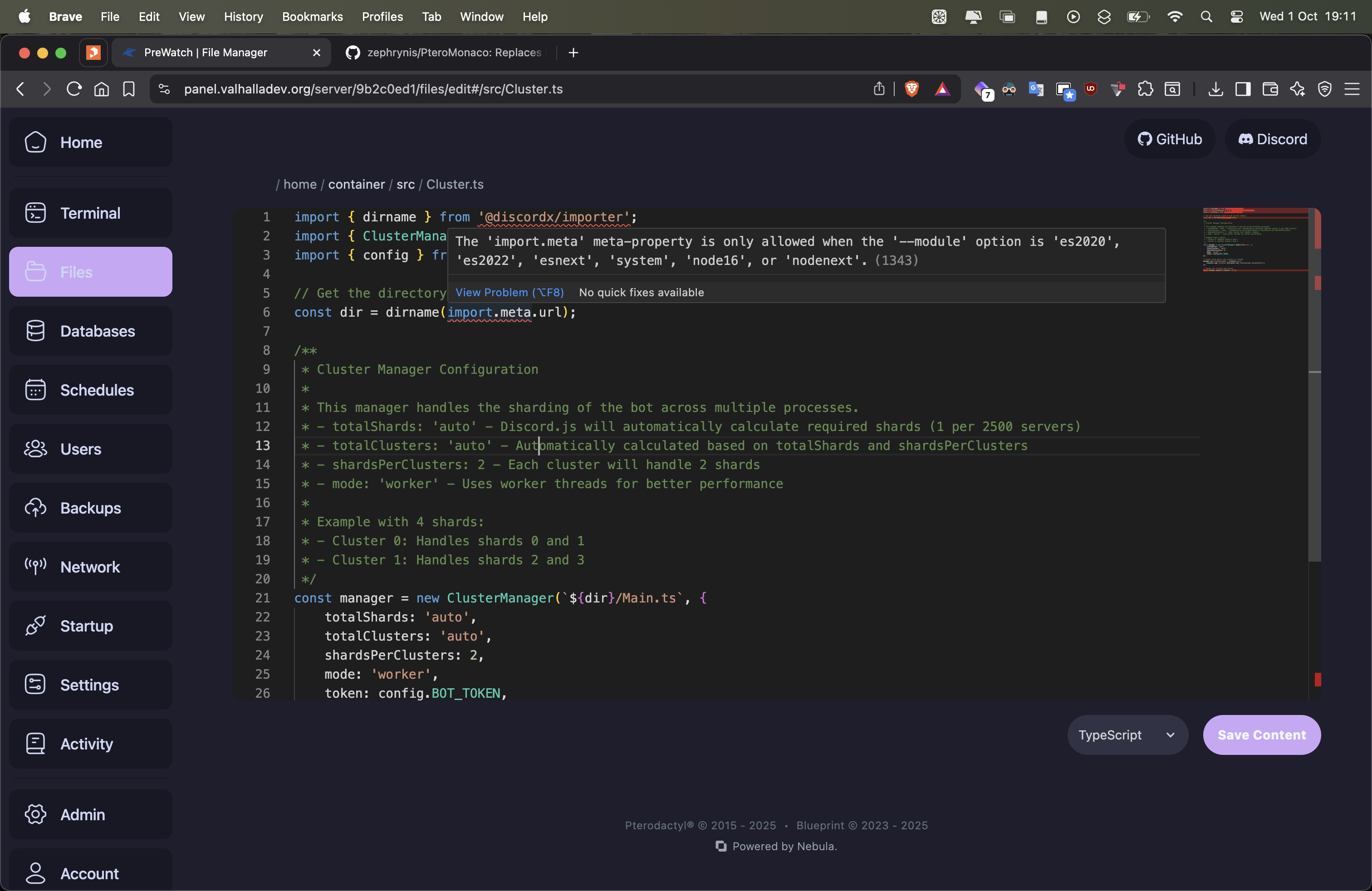Image resolution: width=1372 pixels, height=891 pixels.
Task: Open the Network settings page
Action: tap(90, 567)
